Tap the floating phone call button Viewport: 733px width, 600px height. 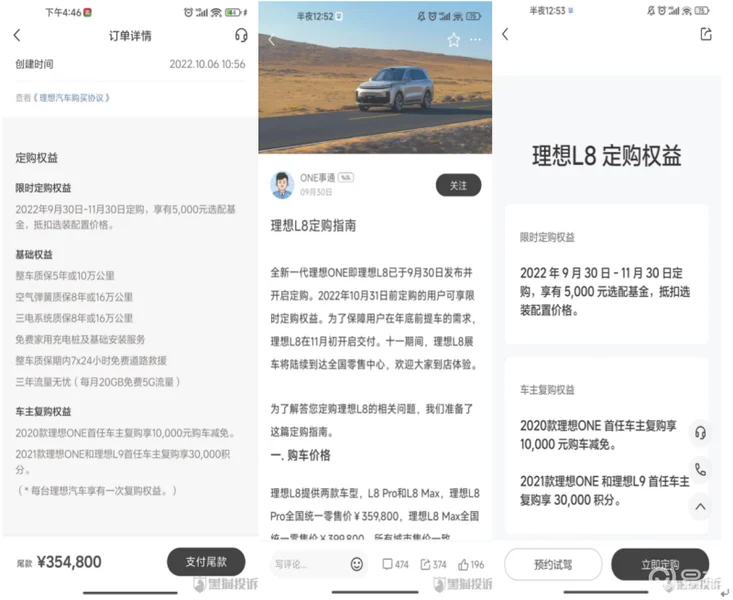pyautogui.click(x=700, y=469)
